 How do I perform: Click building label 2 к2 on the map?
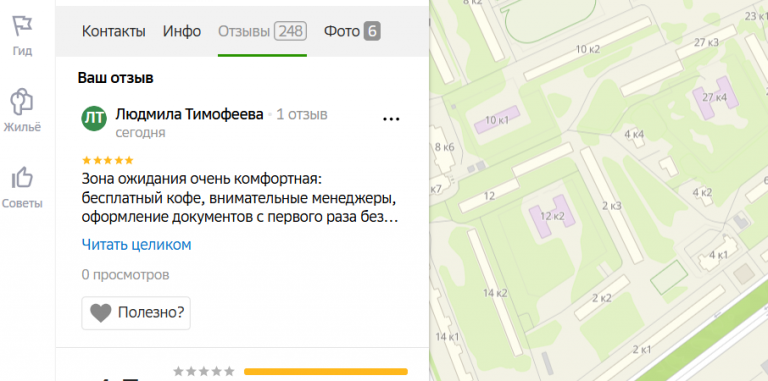602,298
